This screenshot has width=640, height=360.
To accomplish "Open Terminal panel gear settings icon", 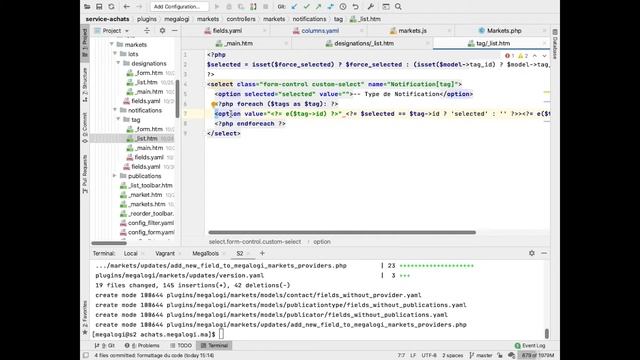I will pyautogui.click(x=532, y=253).
